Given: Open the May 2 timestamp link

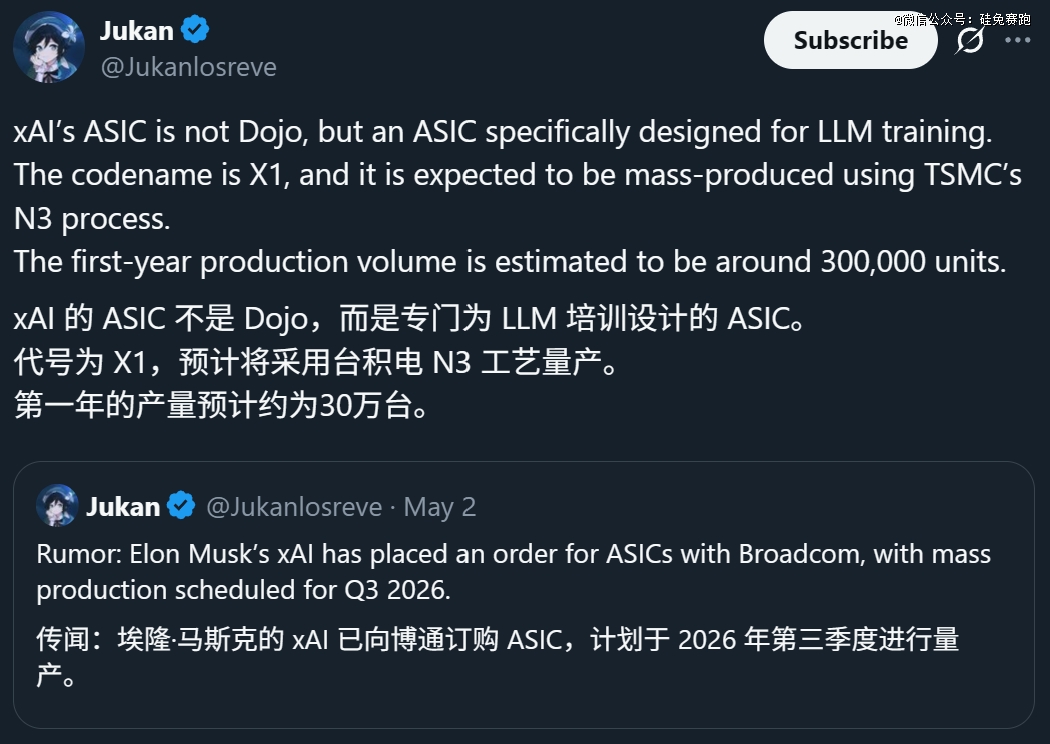Looking at the screenshot, I should [440, 507].
